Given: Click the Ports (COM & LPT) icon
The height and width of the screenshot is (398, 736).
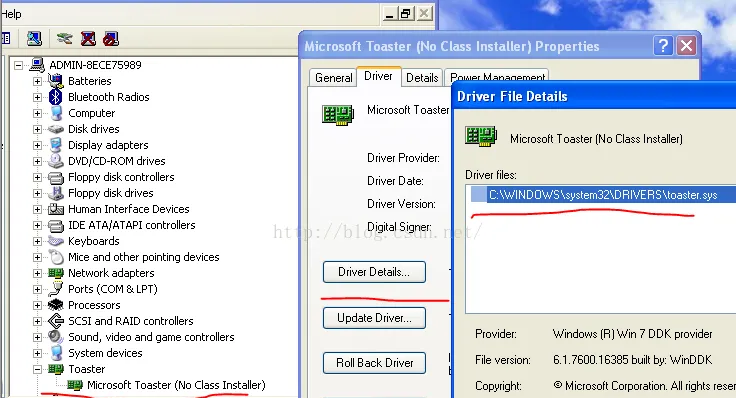Looking at the screenshot, I should pyautogui.click(x=56, y=289).
